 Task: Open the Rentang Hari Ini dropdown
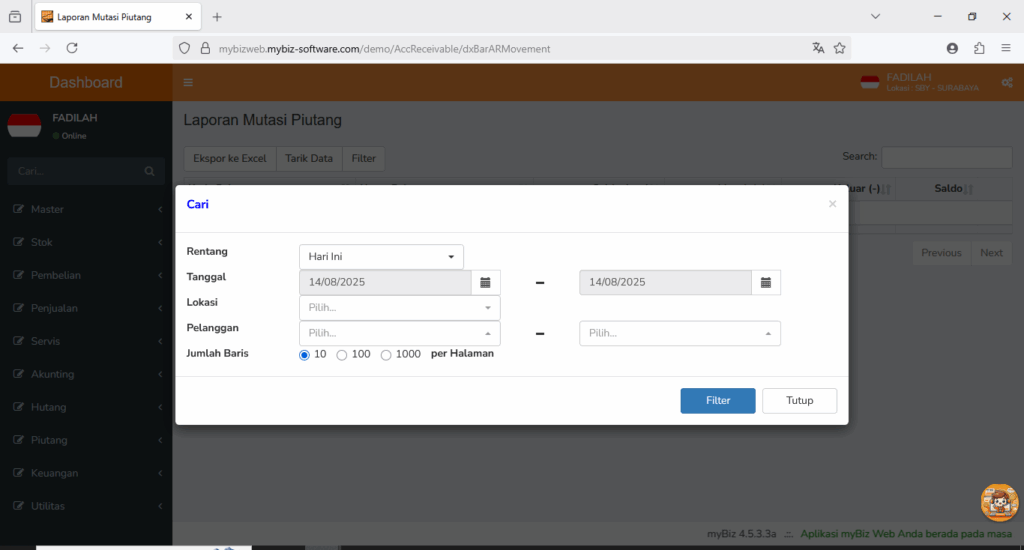click(381, 257)
